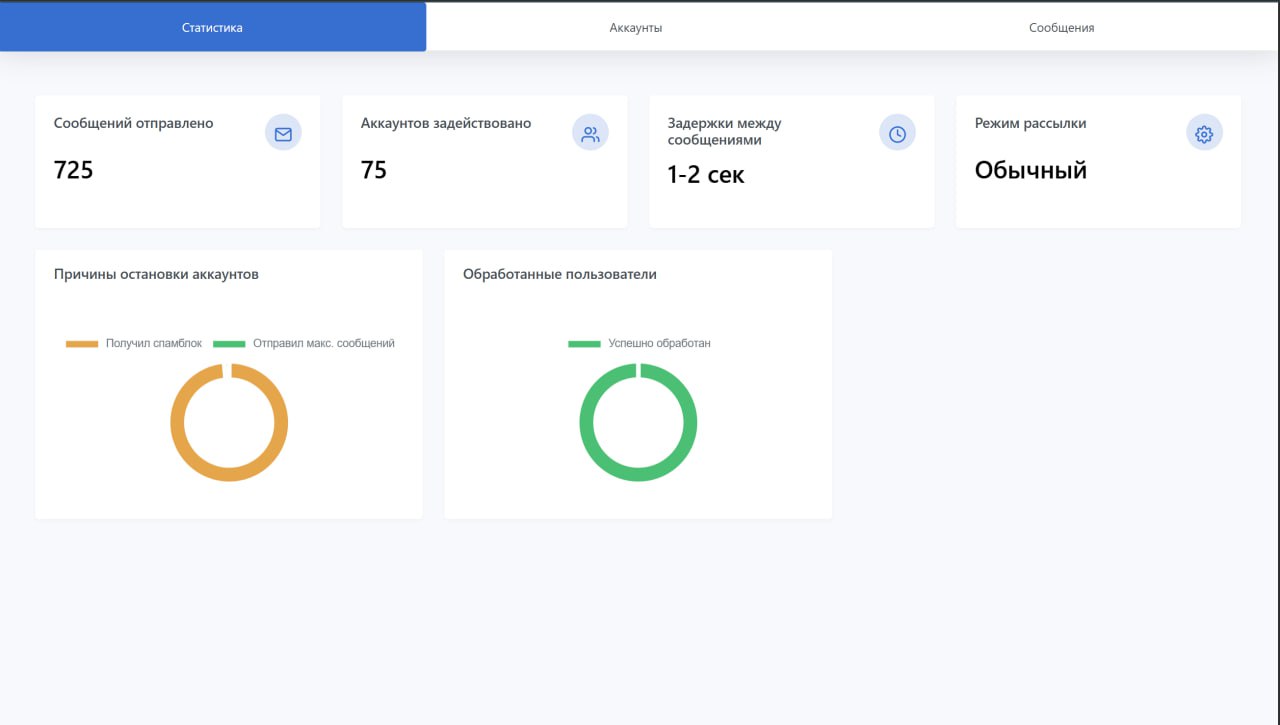
Task: Click the envelope icon in messages sent card
Action: pos(283,134)
